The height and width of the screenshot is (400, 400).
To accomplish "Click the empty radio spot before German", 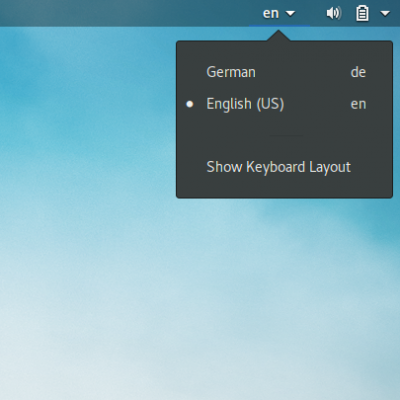I will click(x=190, y=72).
